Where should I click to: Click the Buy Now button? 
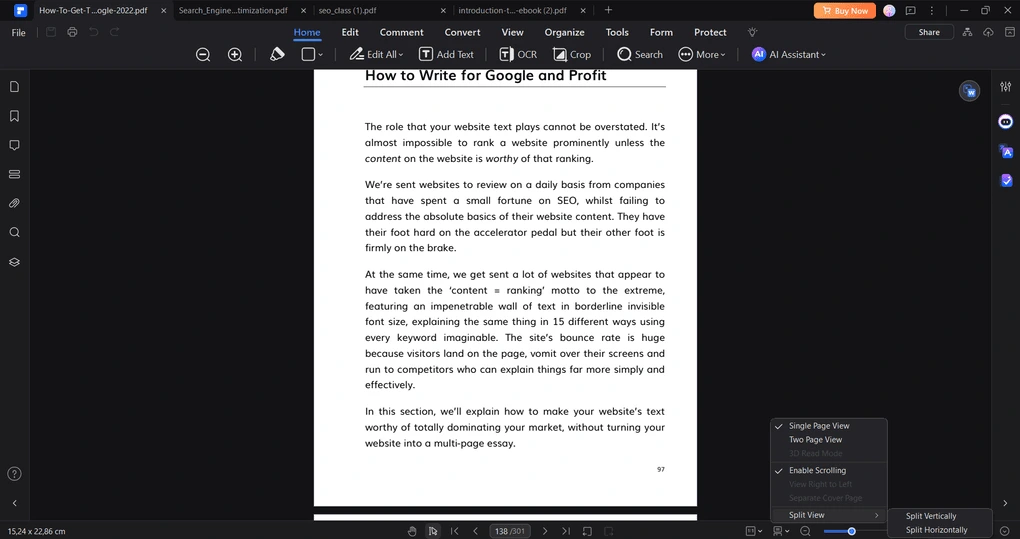[844, 10]
